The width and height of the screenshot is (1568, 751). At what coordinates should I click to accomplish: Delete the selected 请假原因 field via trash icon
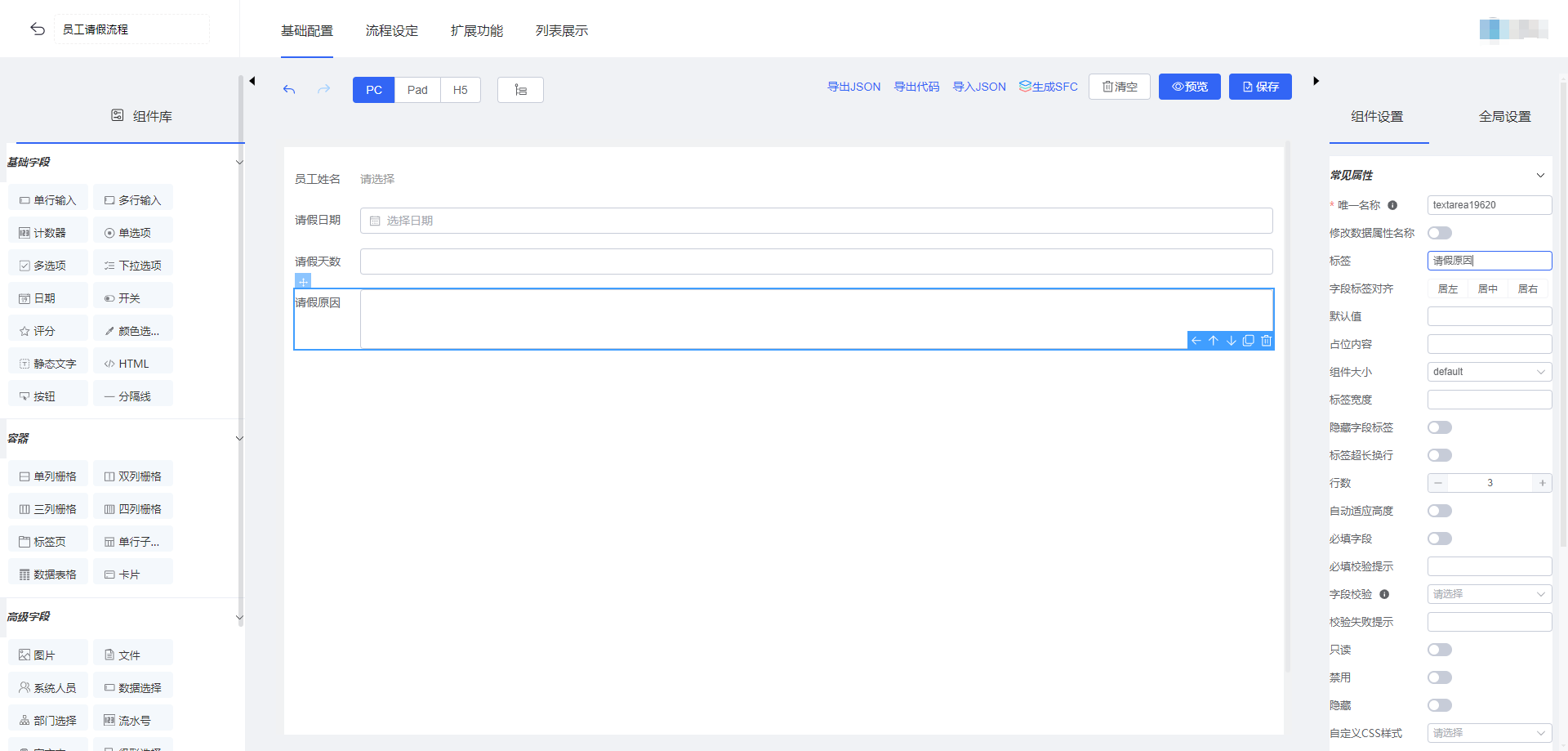(1266, 341)
